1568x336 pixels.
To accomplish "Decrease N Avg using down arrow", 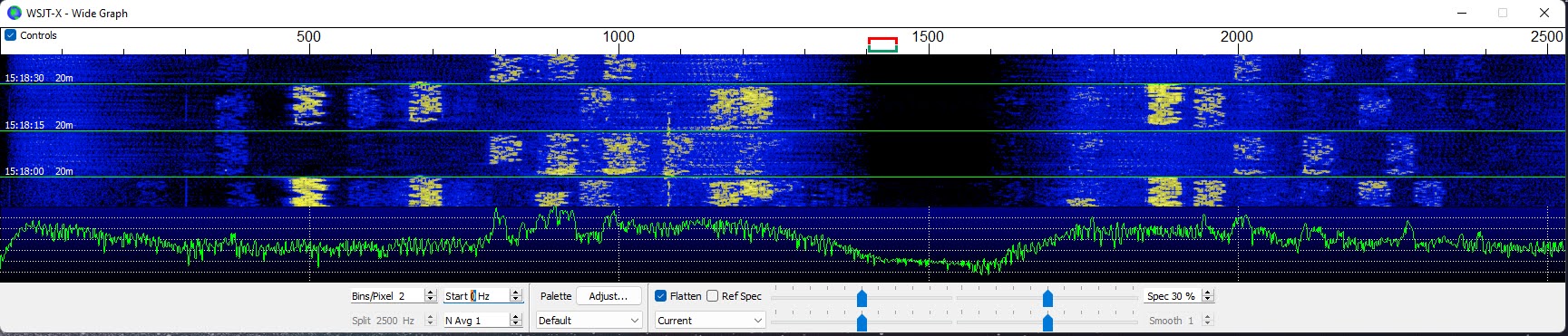I will [x=515, y=324].
